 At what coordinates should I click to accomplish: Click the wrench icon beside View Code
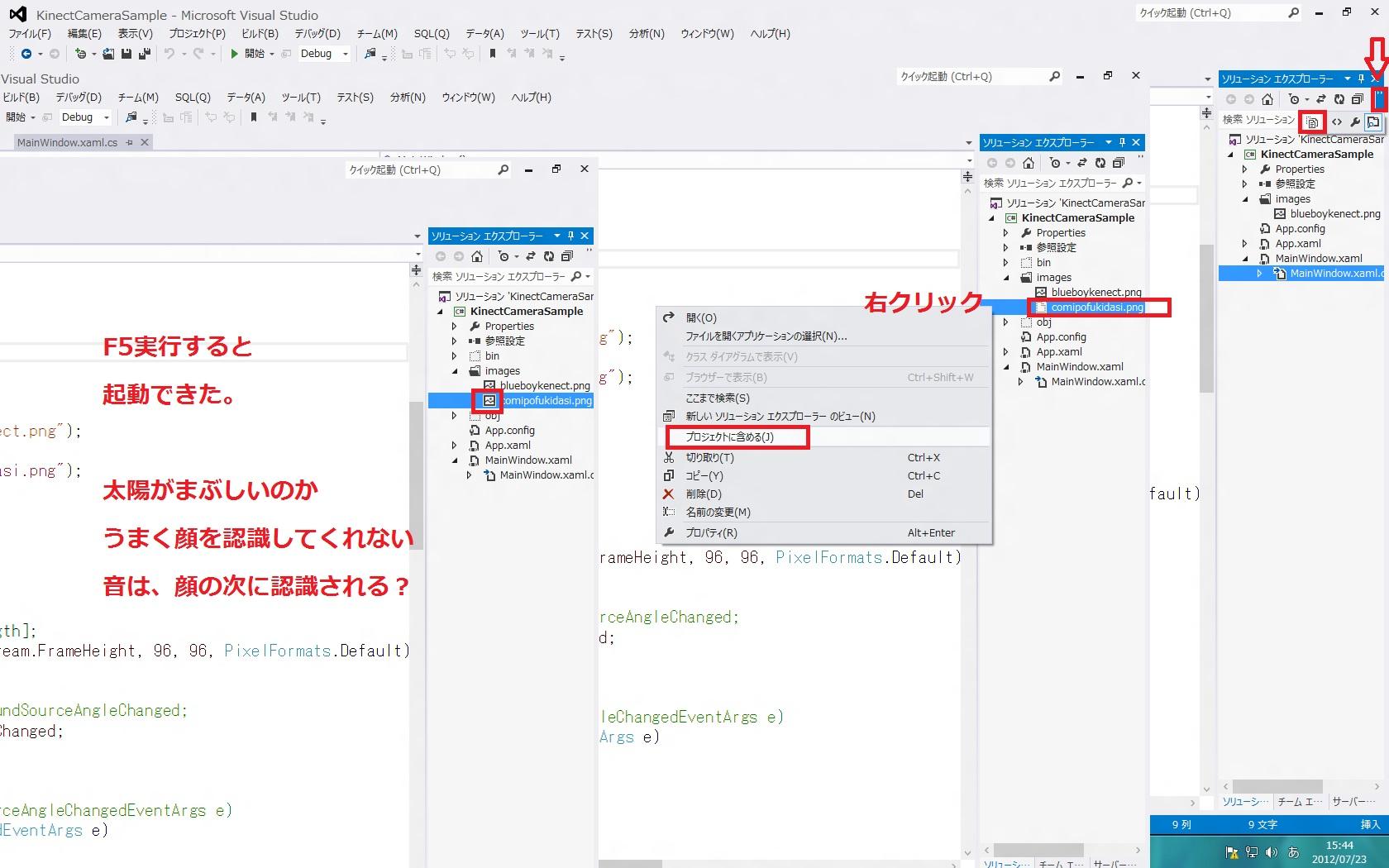pos(1355,122)
